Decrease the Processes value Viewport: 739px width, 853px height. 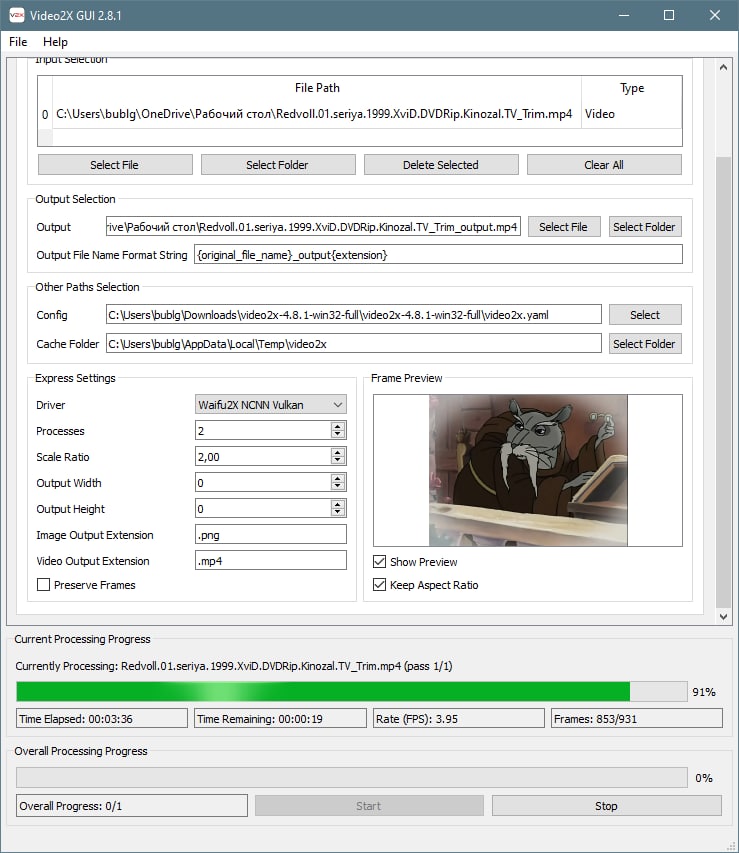click(338, 435)
